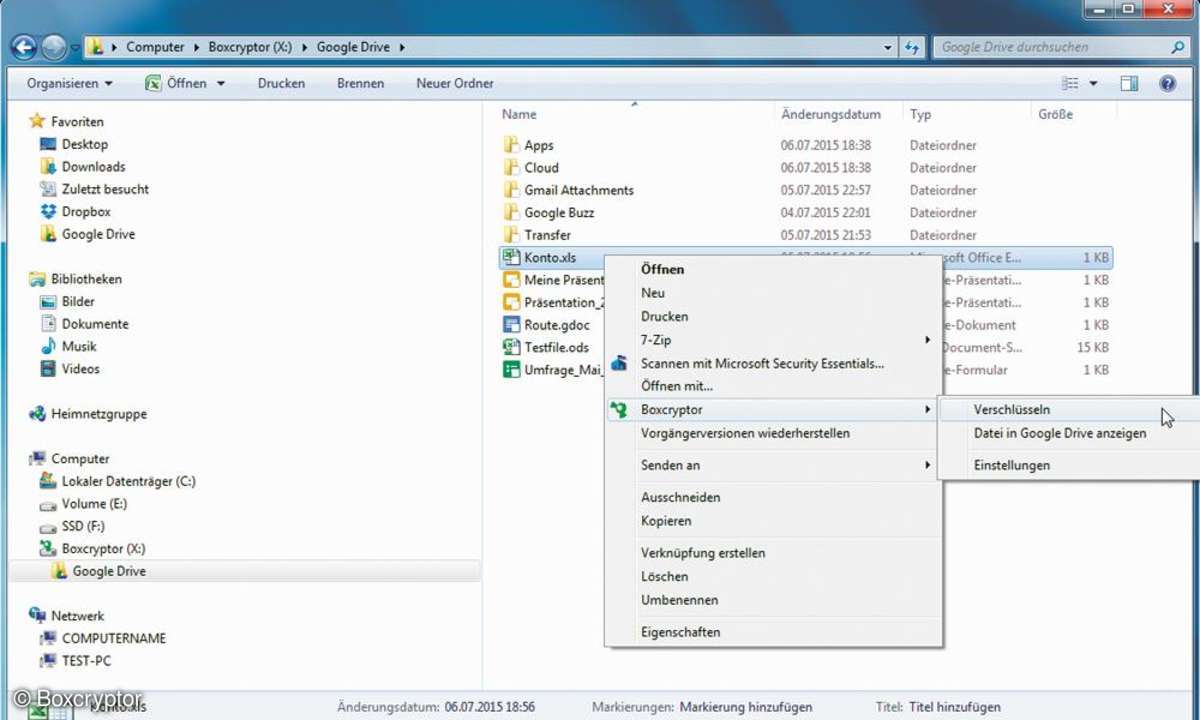Click the refresh button beside address bar
The height and width of the screenshot is (720, 1200).
click(912, 47)
